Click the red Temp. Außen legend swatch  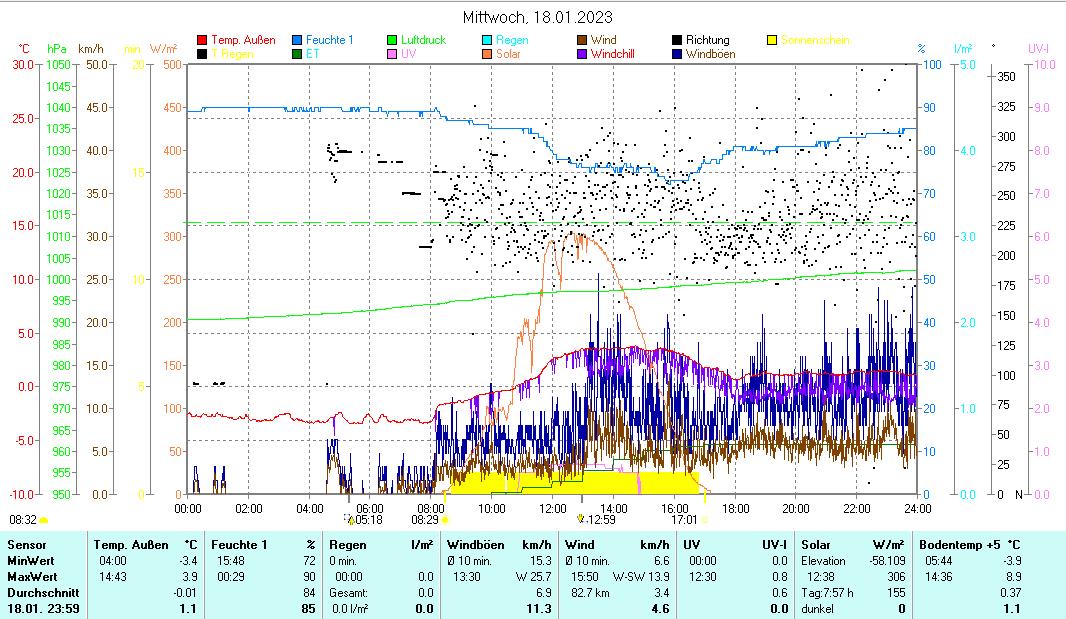pyautogui.click(x=202, y=40)
